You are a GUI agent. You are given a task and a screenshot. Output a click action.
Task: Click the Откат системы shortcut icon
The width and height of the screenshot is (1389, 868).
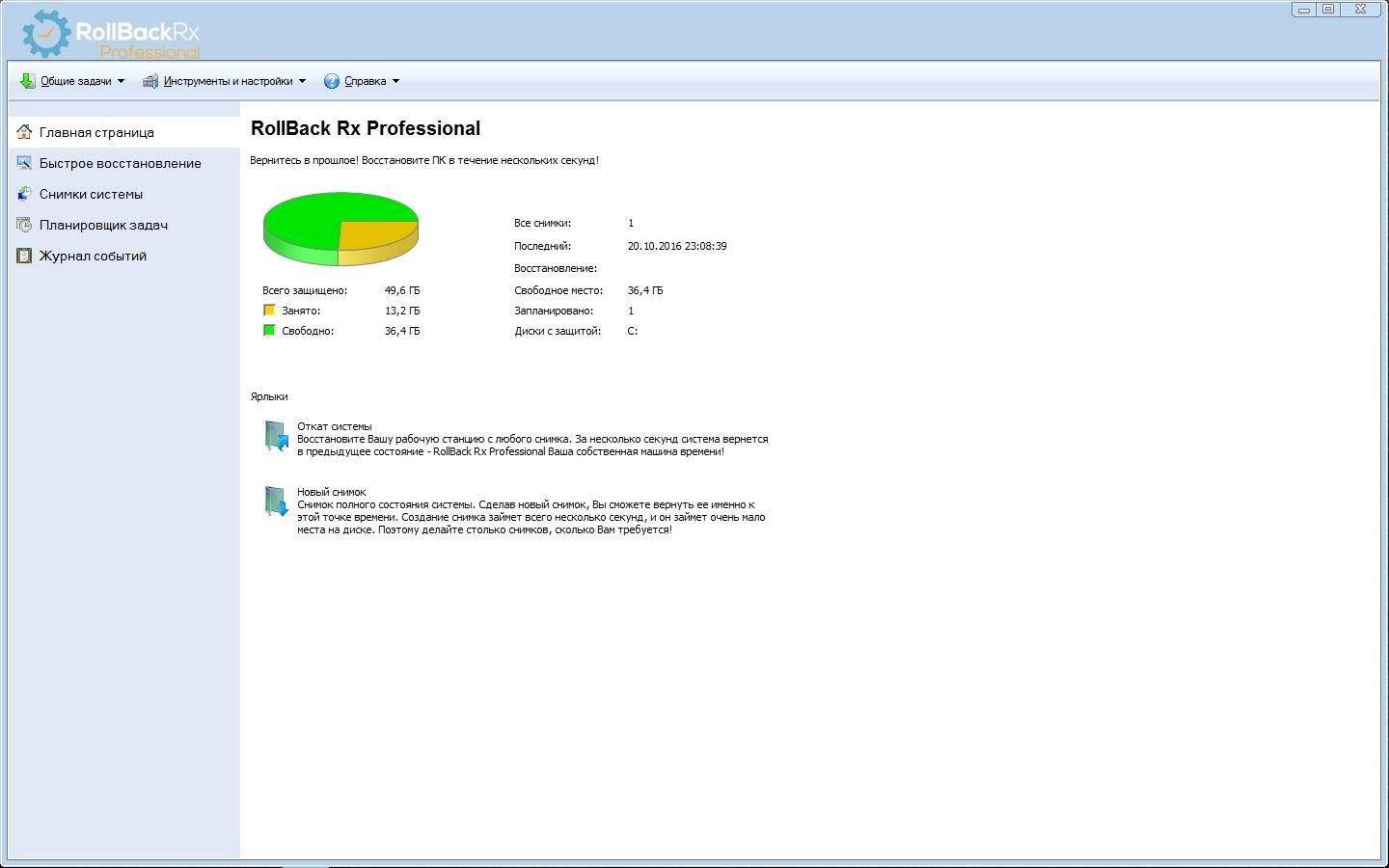(277, 436)
